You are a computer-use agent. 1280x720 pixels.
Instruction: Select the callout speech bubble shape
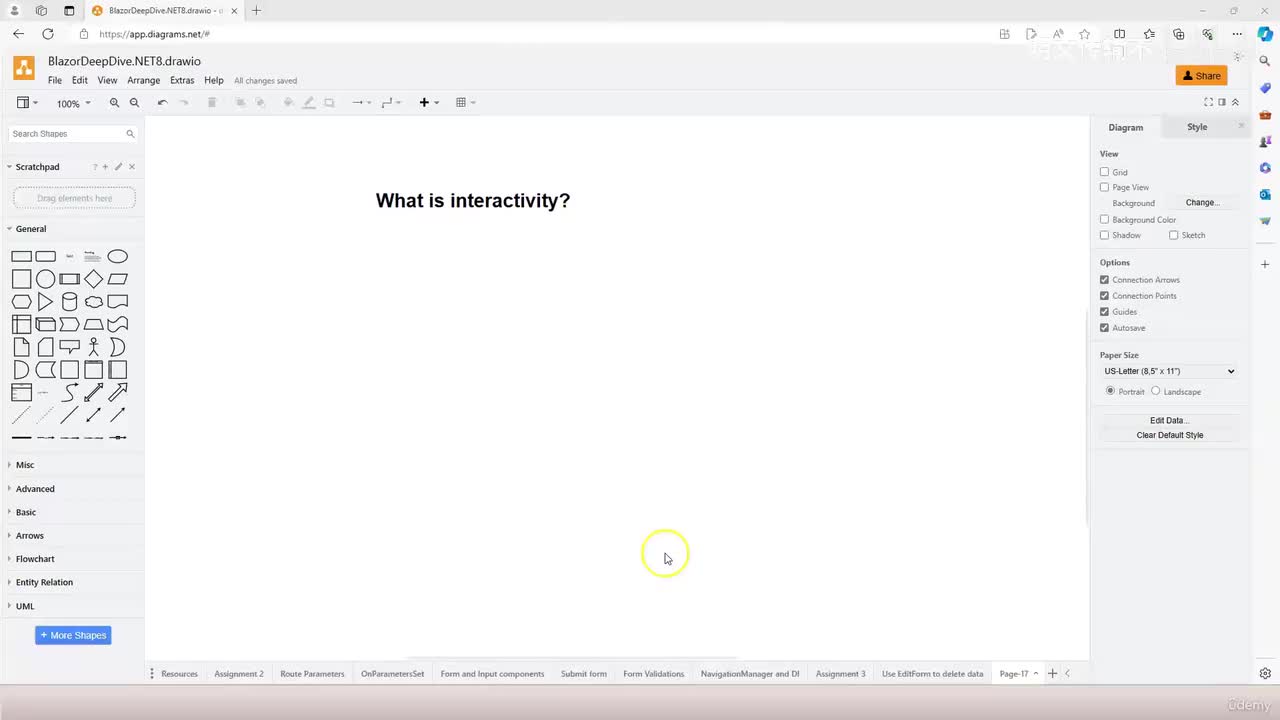tap(69, 347)
